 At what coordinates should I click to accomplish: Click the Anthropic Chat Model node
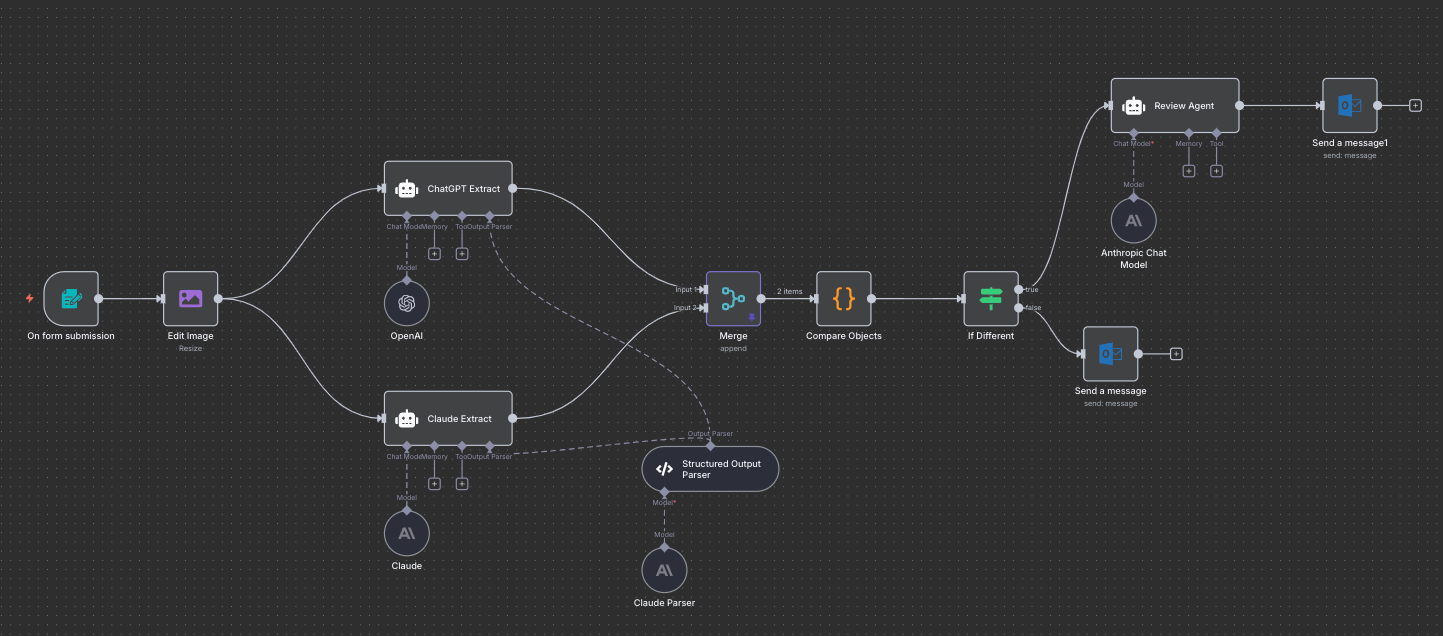[1133, 220]
